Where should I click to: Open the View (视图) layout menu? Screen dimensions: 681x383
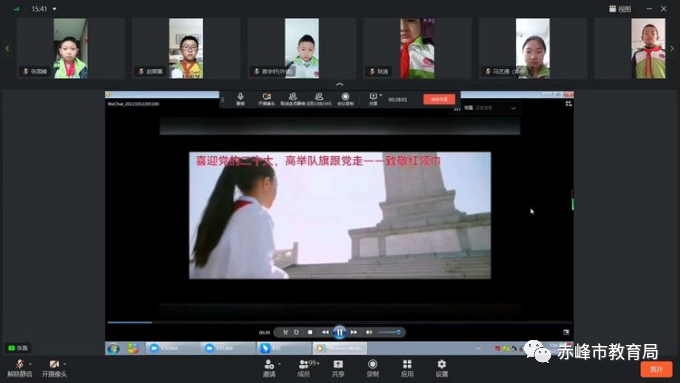click(x=620, y=9)
